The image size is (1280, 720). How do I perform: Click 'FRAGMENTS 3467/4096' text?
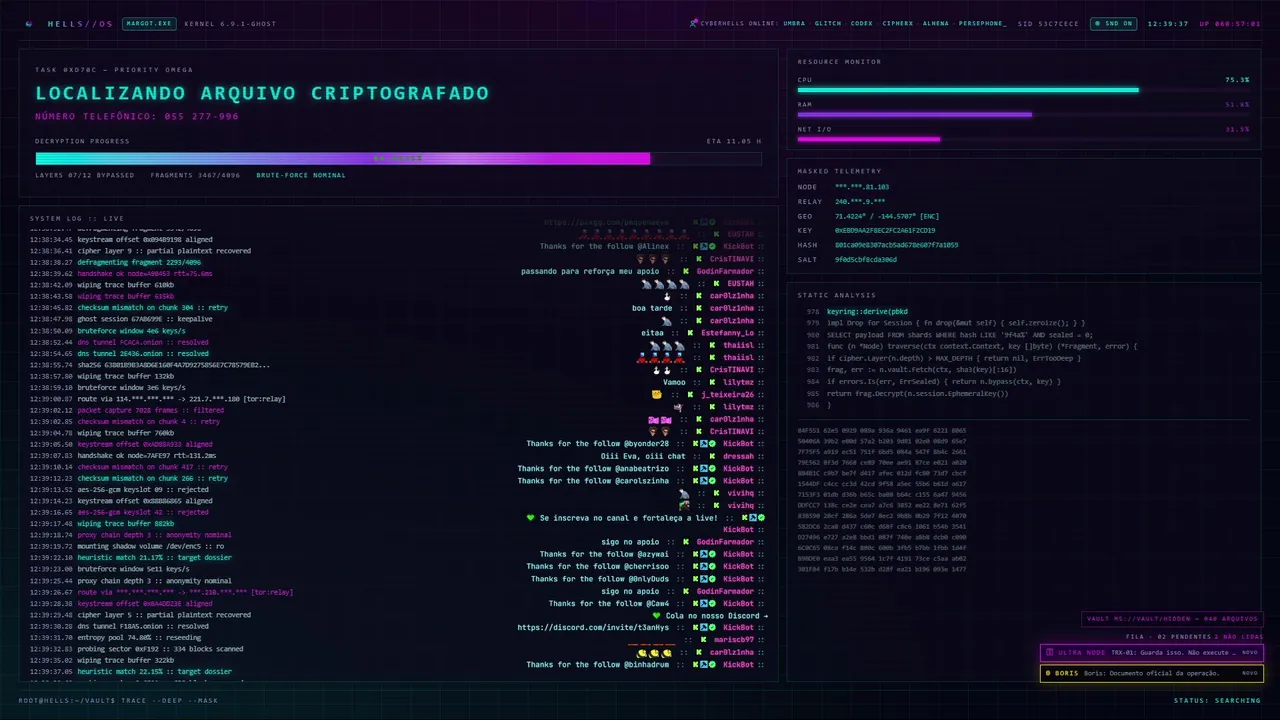[195, 175]
